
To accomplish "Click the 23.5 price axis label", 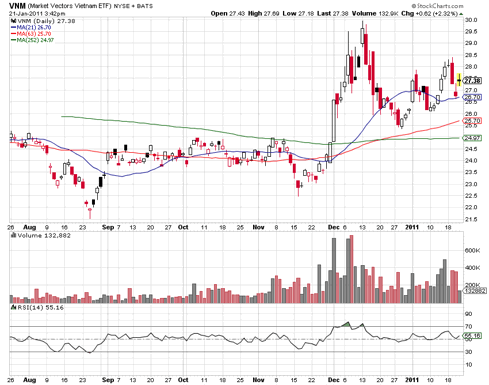I will (x=471, y=172).
